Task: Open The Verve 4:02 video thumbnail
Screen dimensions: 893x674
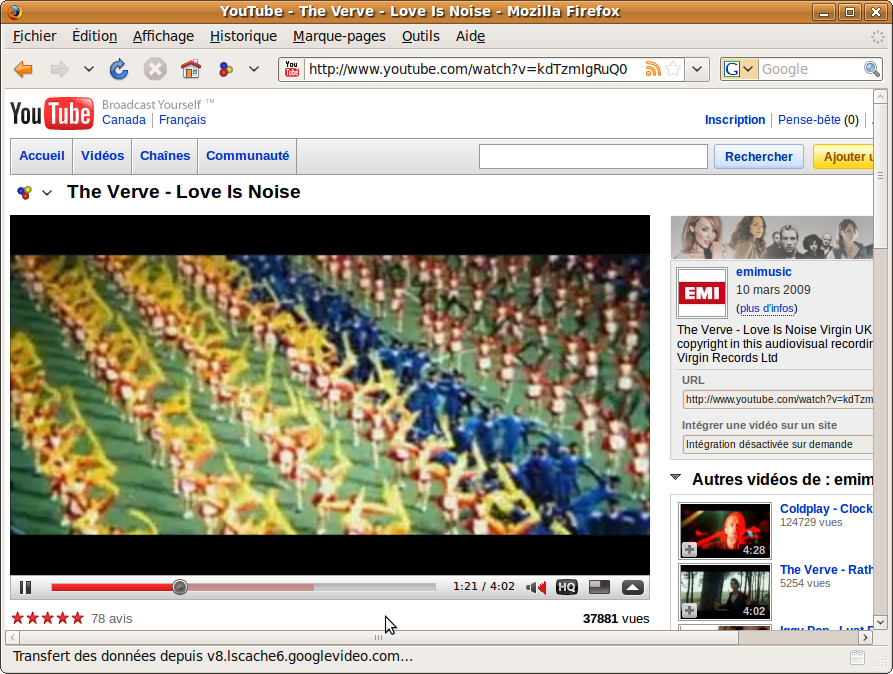Action: click(725, 591)
